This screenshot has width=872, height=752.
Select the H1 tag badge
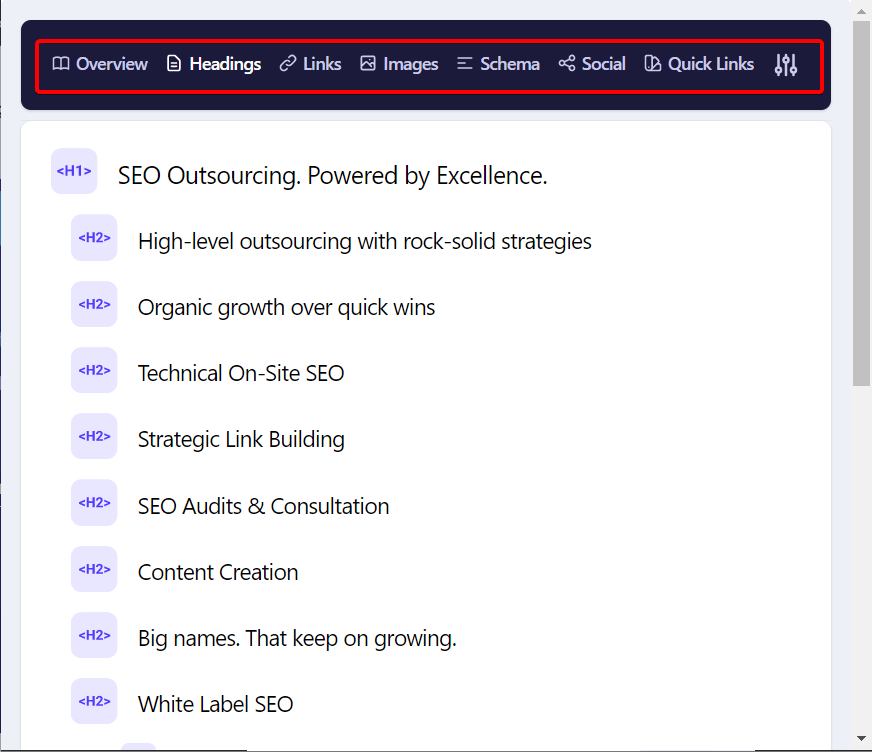click(74, 171)
